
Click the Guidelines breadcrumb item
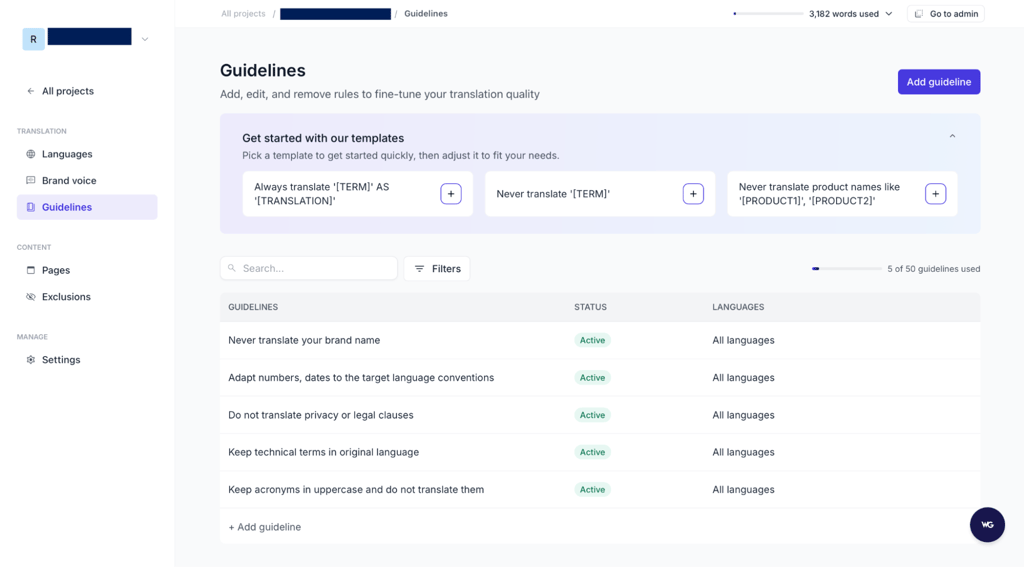(426, 14)
